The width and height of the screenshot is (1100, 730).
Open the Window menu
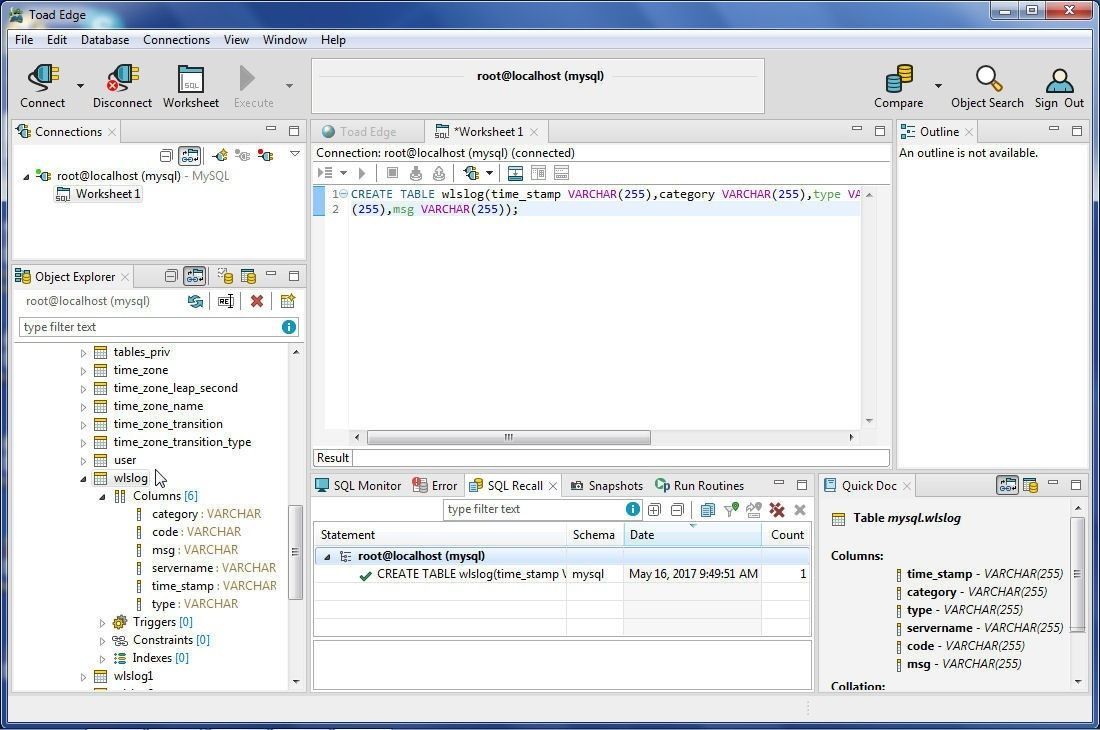pos(284,40)
